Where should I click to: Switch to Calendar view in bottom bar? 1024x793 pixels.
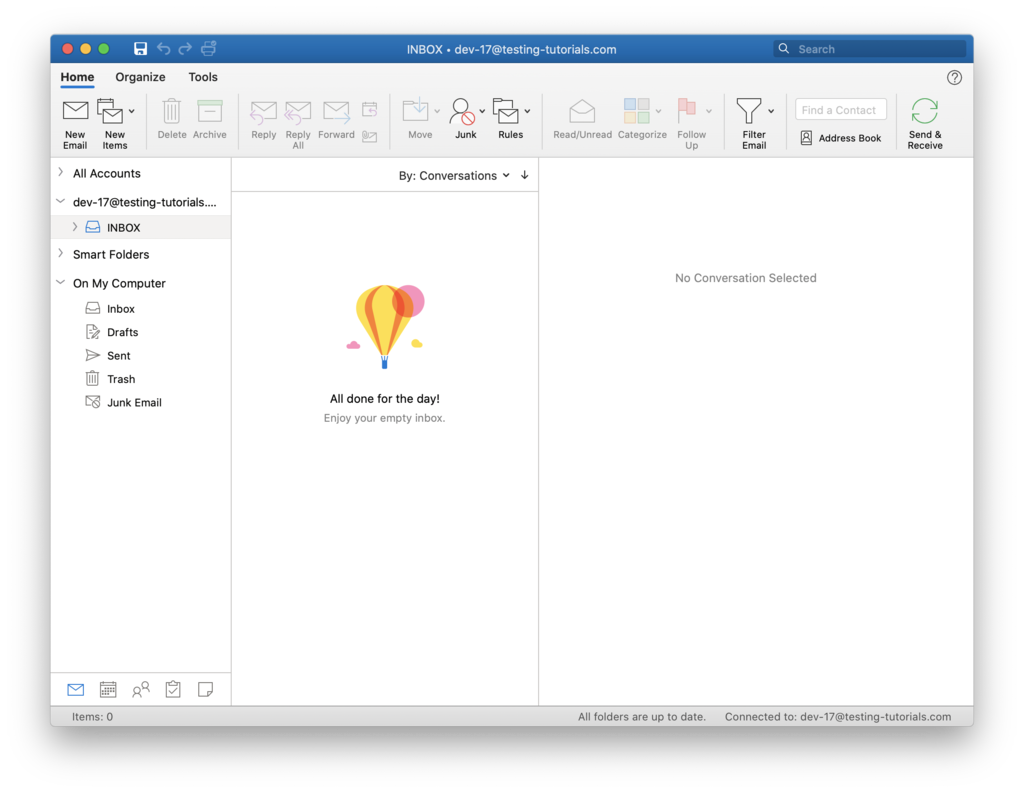[108, 689]
